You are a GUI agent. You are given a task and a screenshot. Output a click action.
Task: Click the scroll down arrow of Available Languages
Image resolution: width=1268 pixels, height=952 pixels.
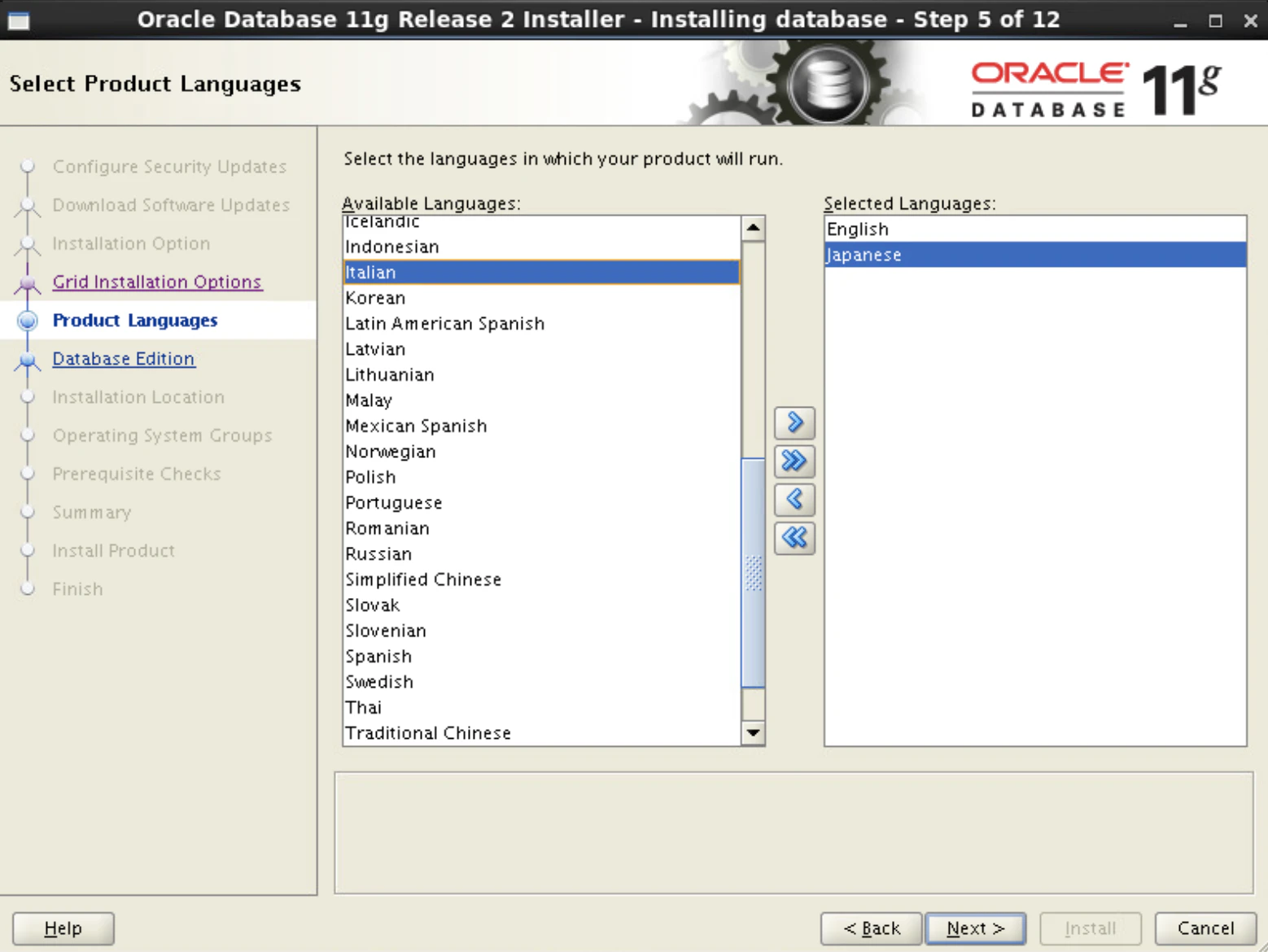(754, 733)
